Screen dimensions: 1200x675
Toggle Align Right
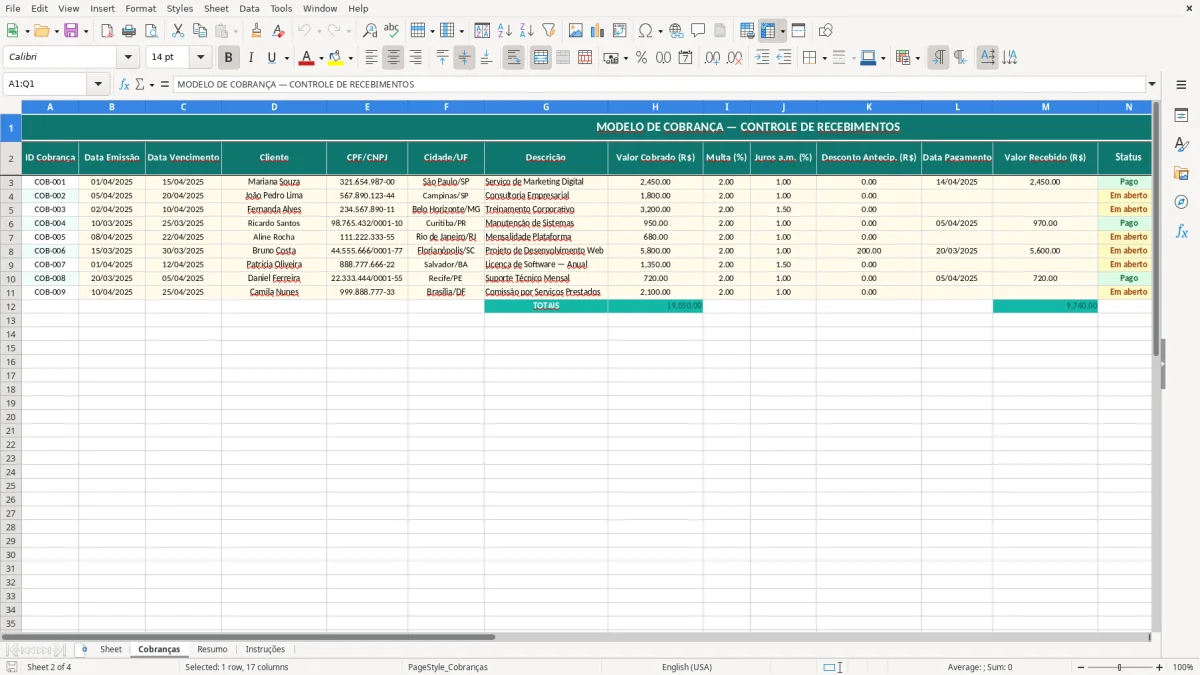coord(415,58)
